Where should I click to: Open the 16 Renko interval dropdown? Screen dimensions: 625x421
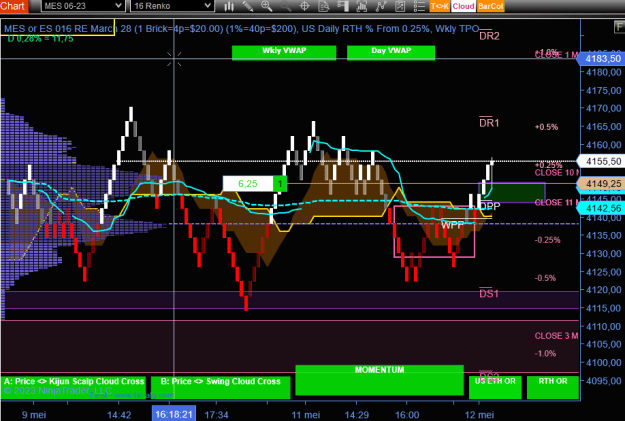pos(172,6)
